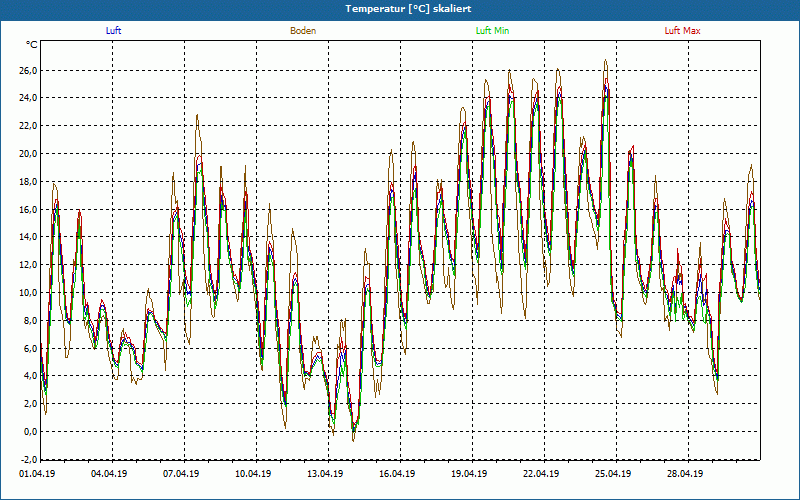This screenshot has width=800, height=500.
Task: Click the 16.04.19 date label
Action: click(397, 474)
